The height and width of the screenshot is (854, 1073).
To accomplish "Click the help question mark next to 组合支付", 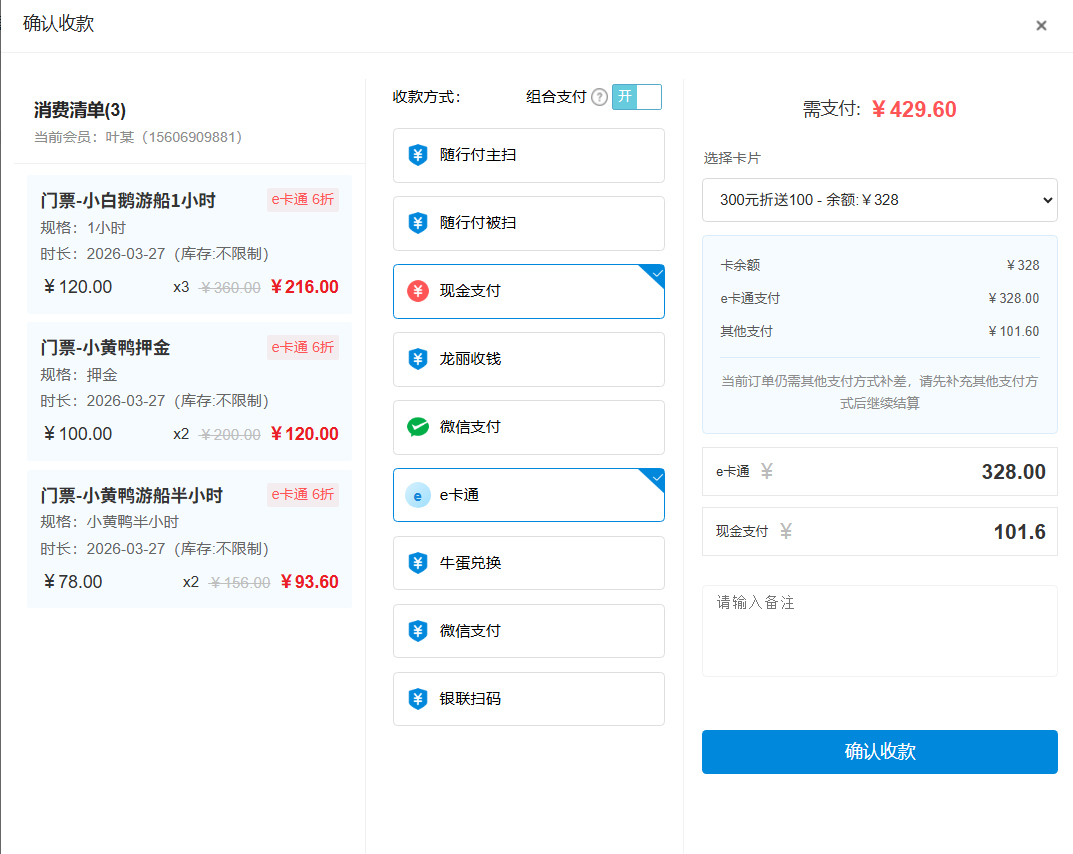I will (599, 97).
